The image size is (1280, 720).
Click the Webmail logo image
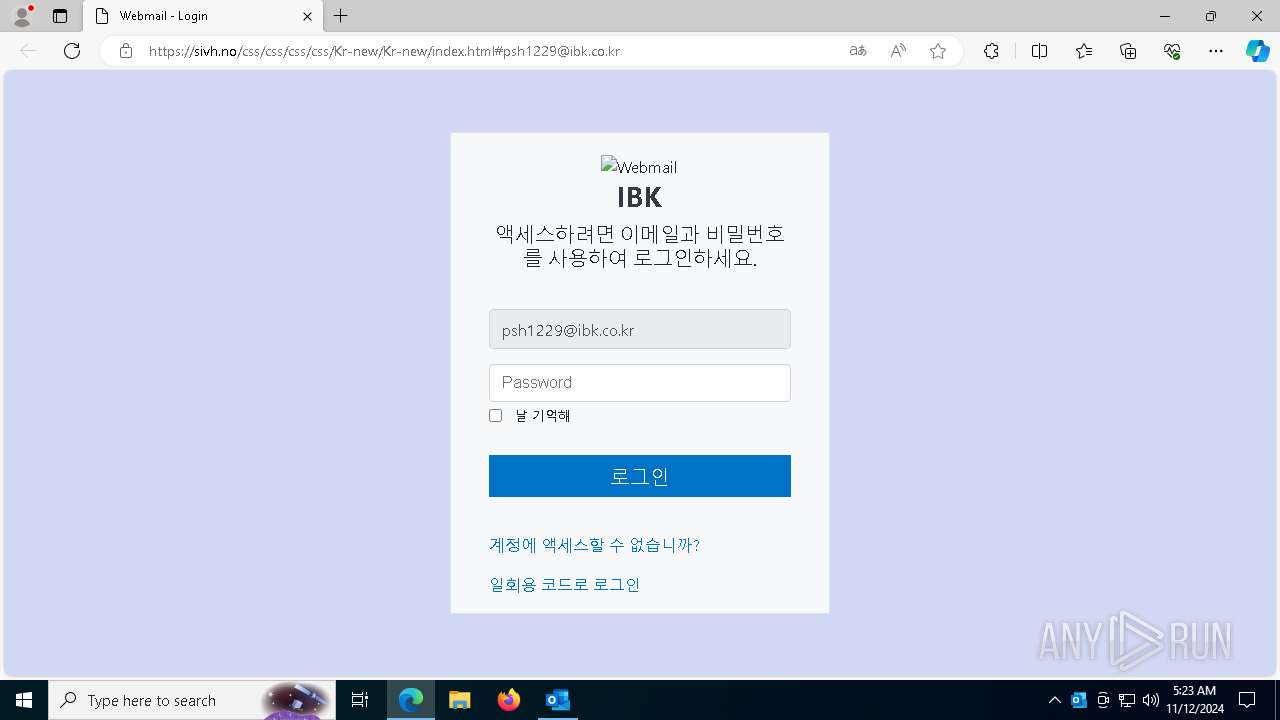tap(639, 166)
